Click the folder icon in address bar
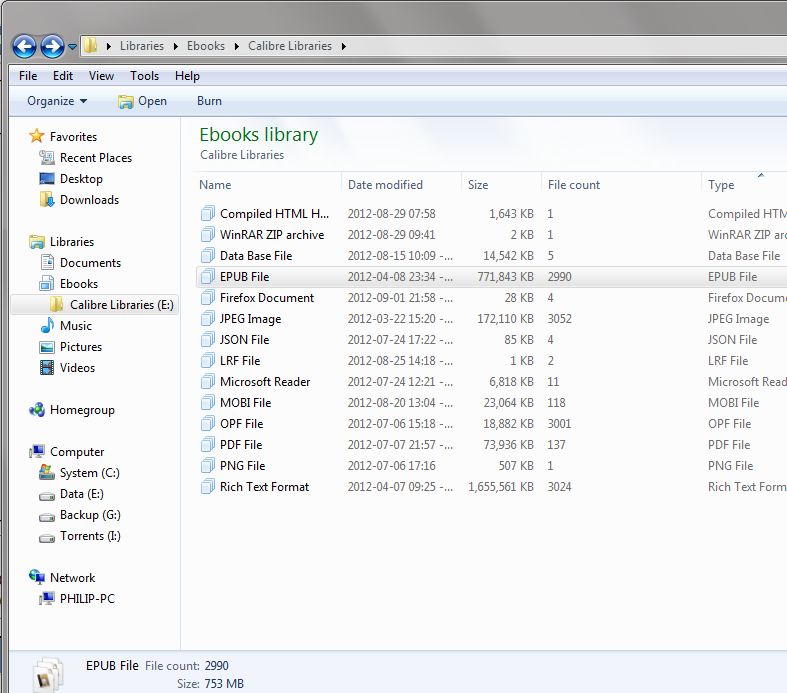 pyautogui.click(x=90, y=46)
